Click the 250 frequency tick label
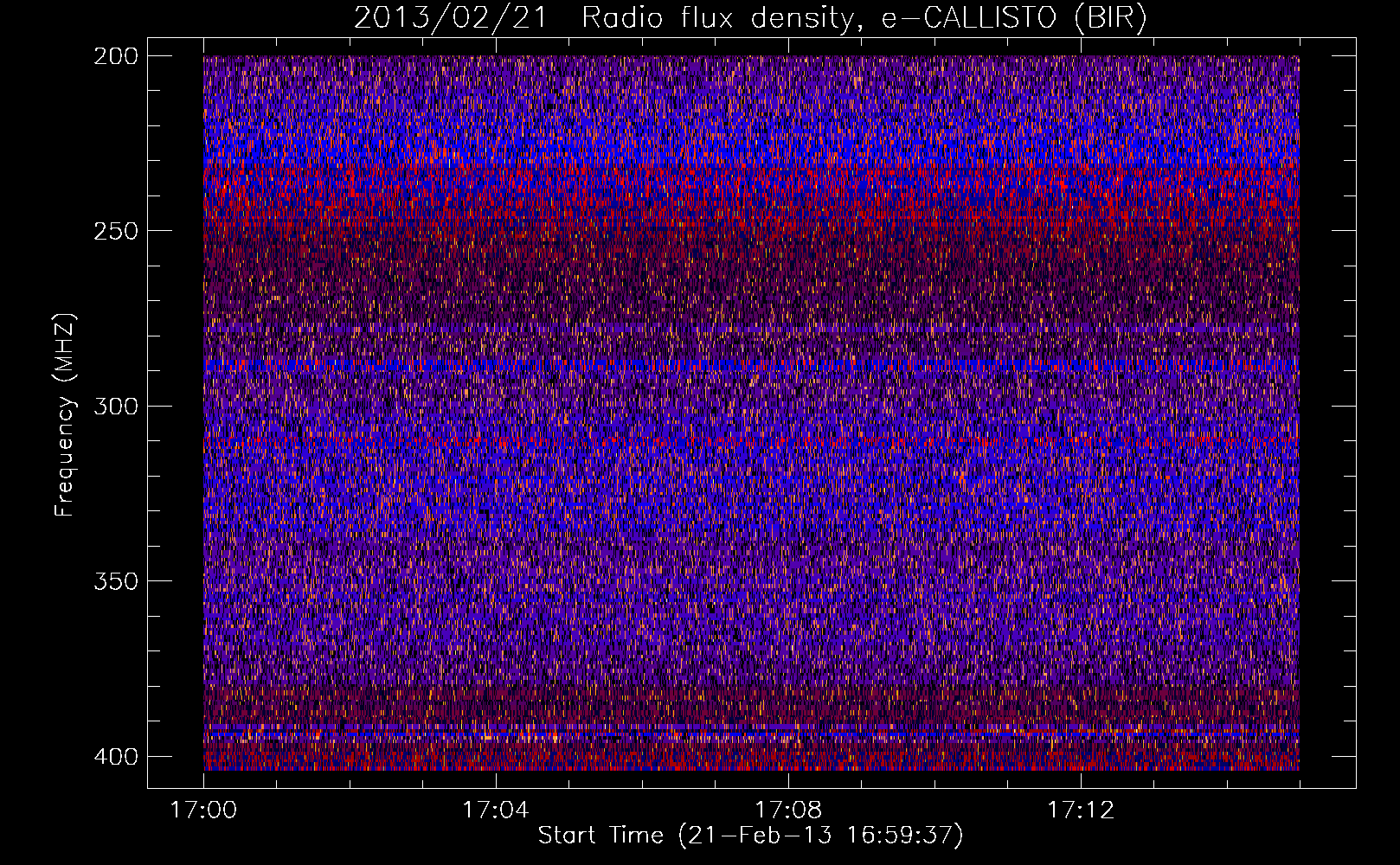The image size is (1400, 865). [115, 231]
